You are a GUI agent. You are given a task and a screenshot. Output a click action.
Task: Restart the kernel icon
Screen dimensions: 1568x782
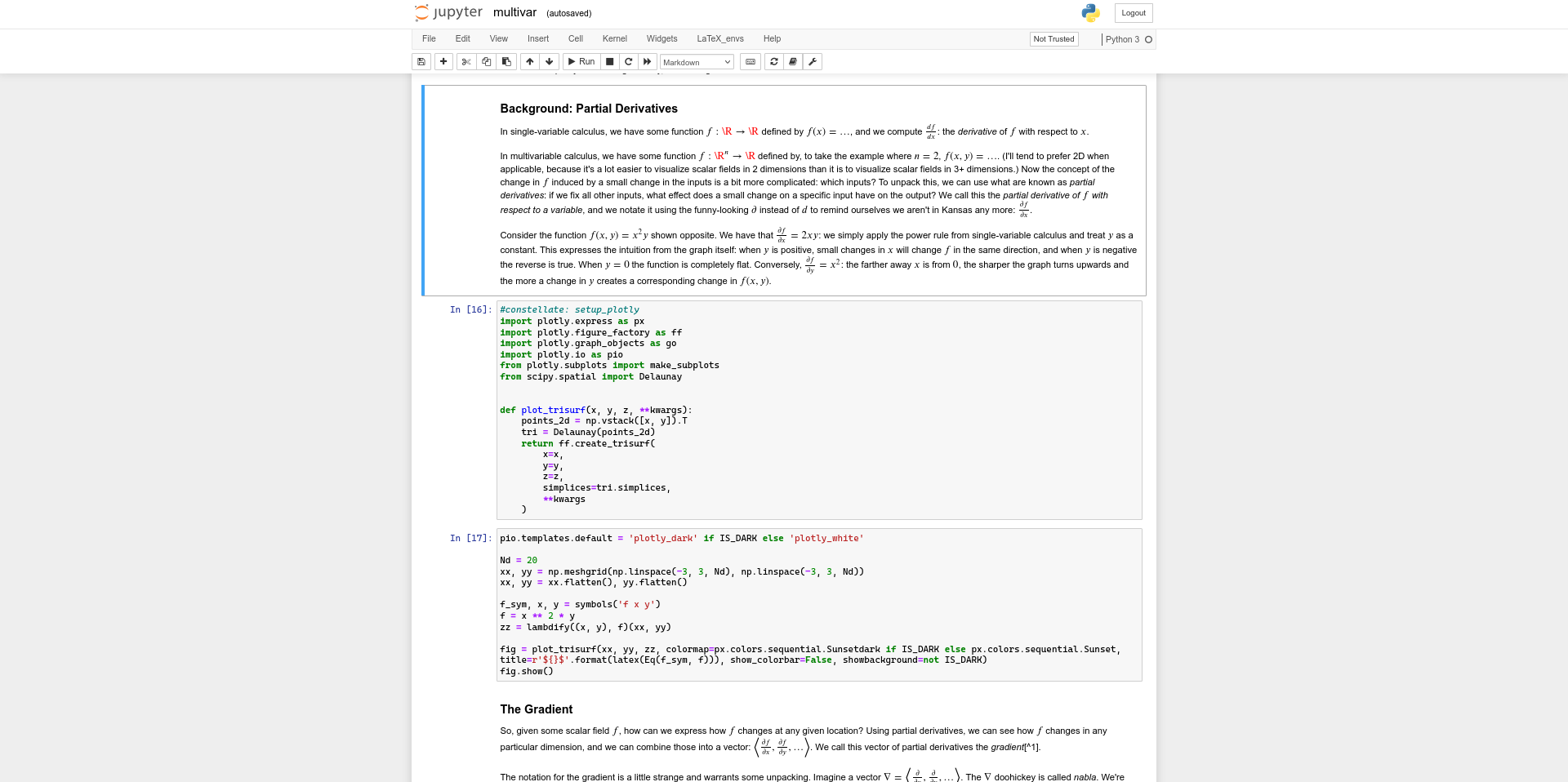[x=629, y=62]
